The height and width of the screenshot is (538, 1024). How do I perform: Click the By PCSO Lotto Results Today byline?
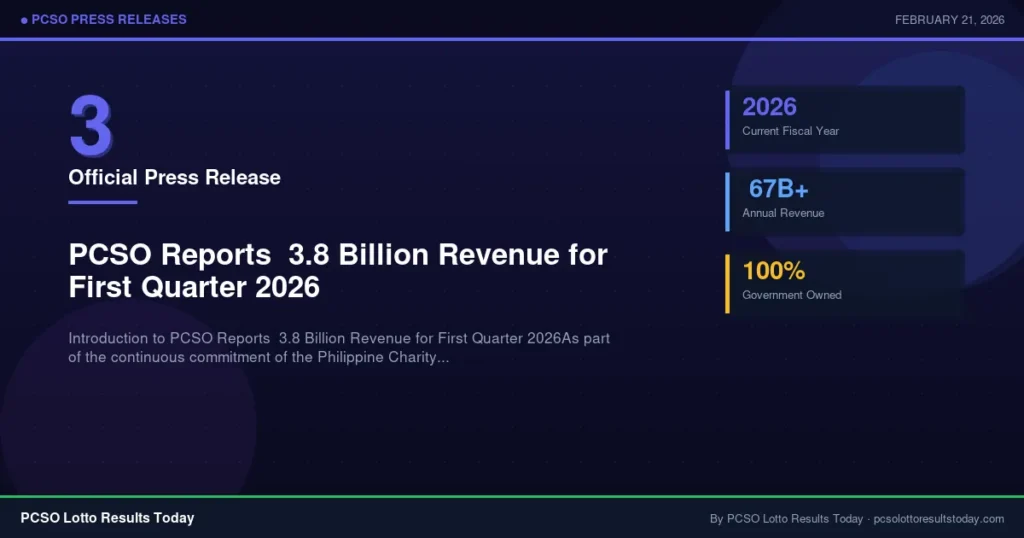click(x=785, y=519)
